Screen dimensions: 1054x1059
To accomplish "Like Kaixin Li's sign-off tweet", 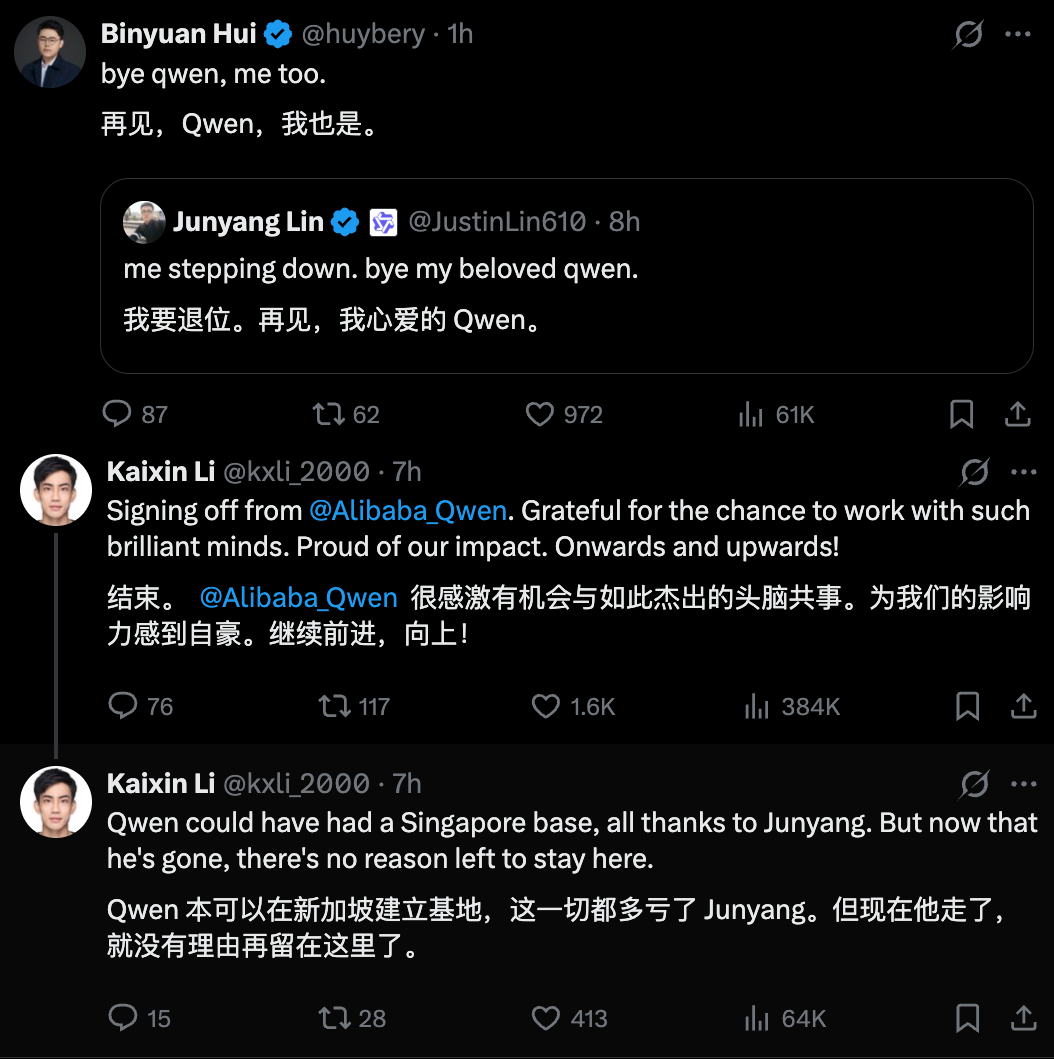I will pyautogui.click(x=545, y=706).
